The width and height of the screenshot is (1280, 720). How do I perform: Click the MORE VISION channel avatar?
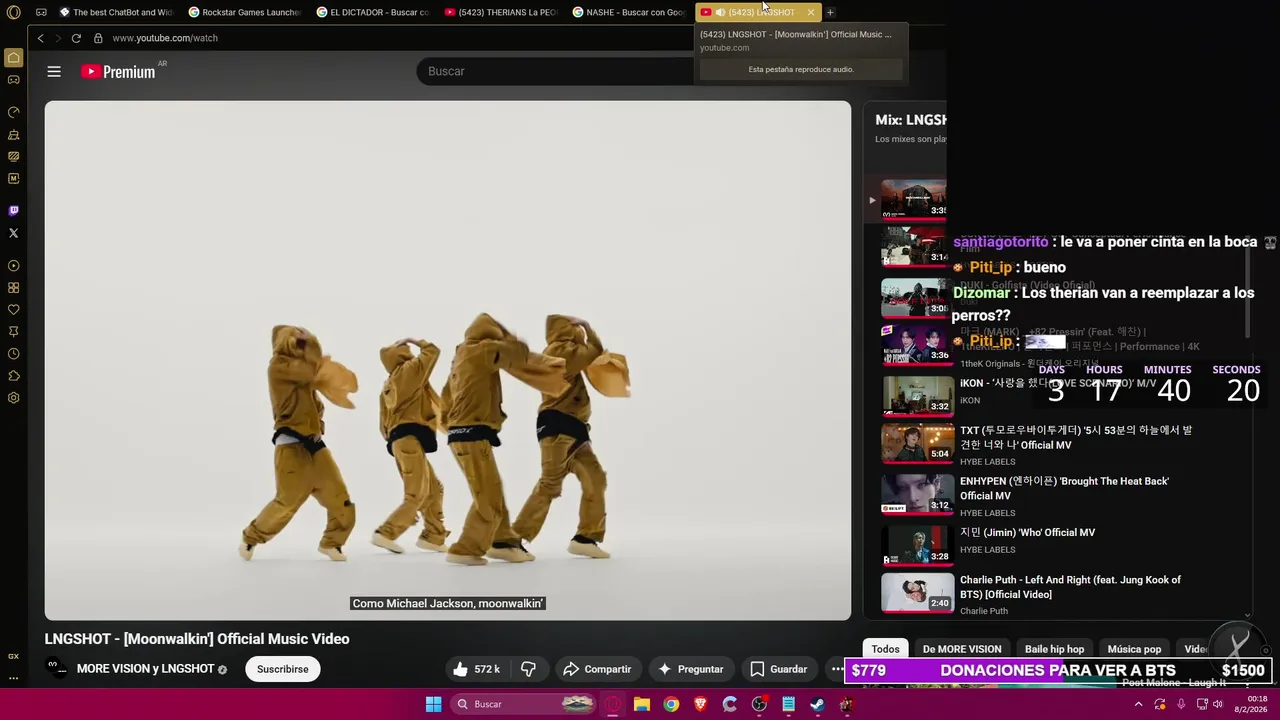56,668
